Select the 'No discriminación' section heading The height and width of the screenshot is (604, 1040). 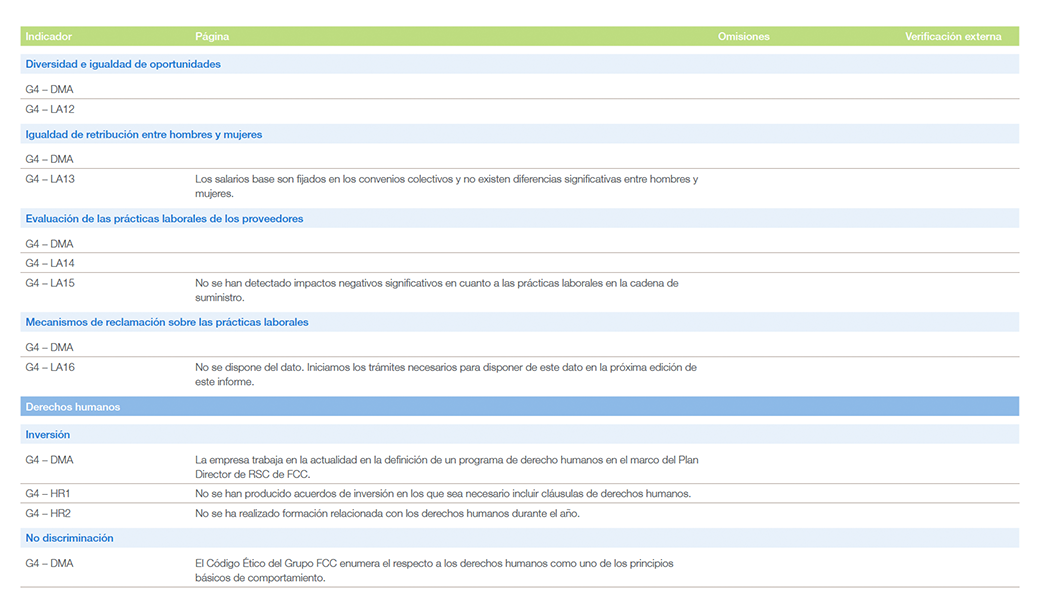[69, 538]
